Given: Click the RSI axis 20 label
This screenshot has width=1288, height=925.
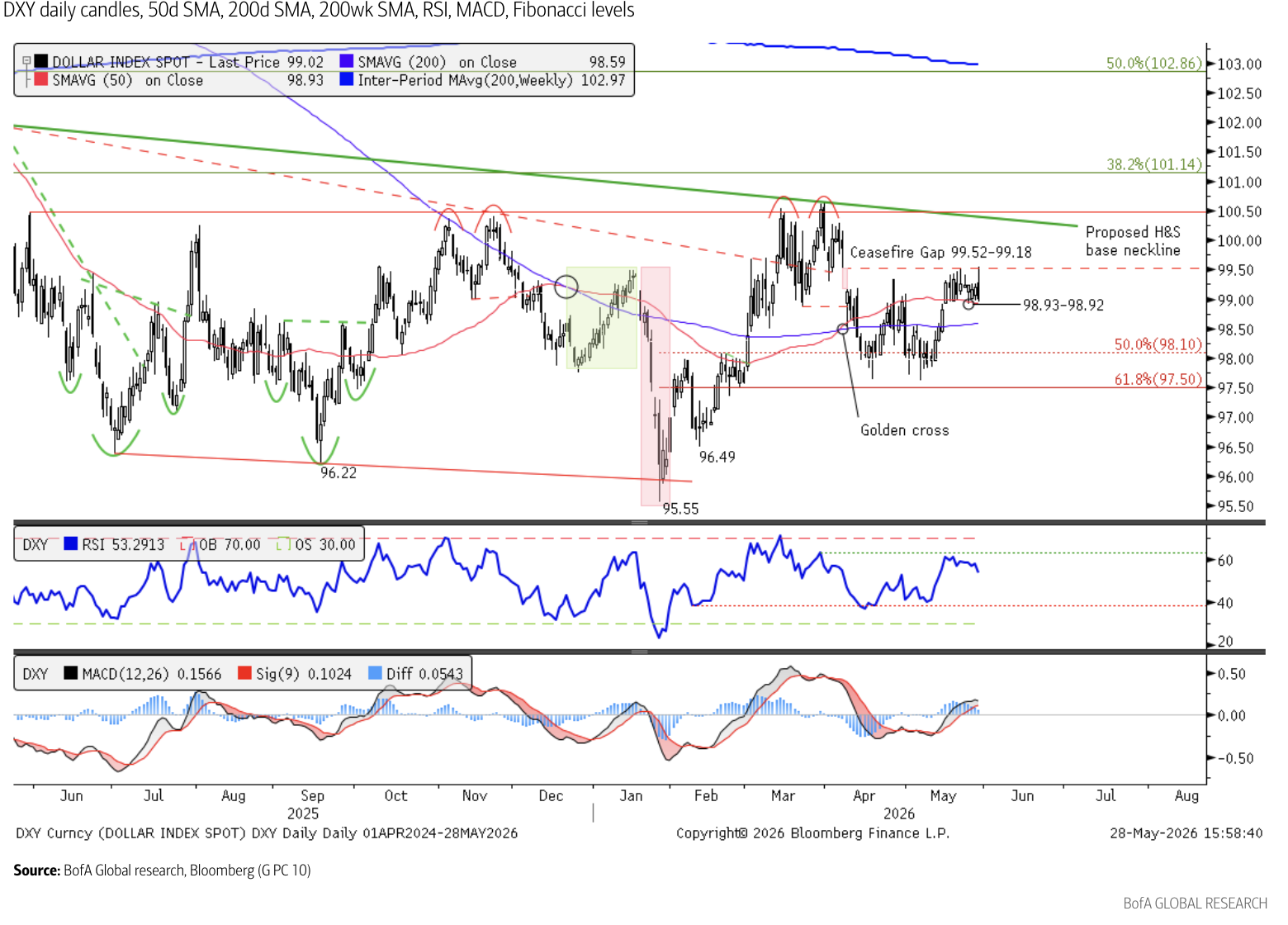Looking at the screenshot, I should pyautogui.click(x=1225, y=642).
